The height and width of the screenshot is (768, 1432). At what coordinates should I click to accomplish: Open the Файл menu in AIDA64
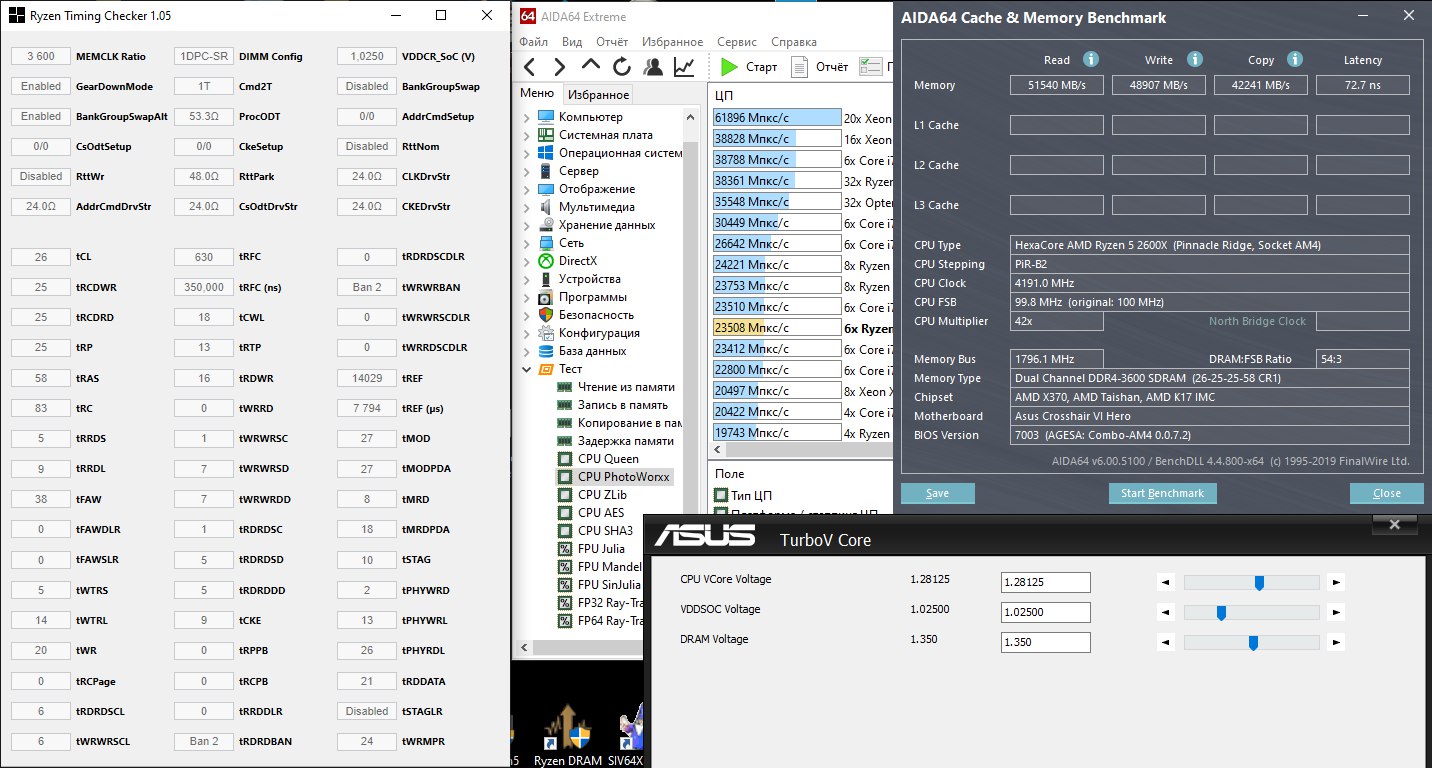coord(534,42)
